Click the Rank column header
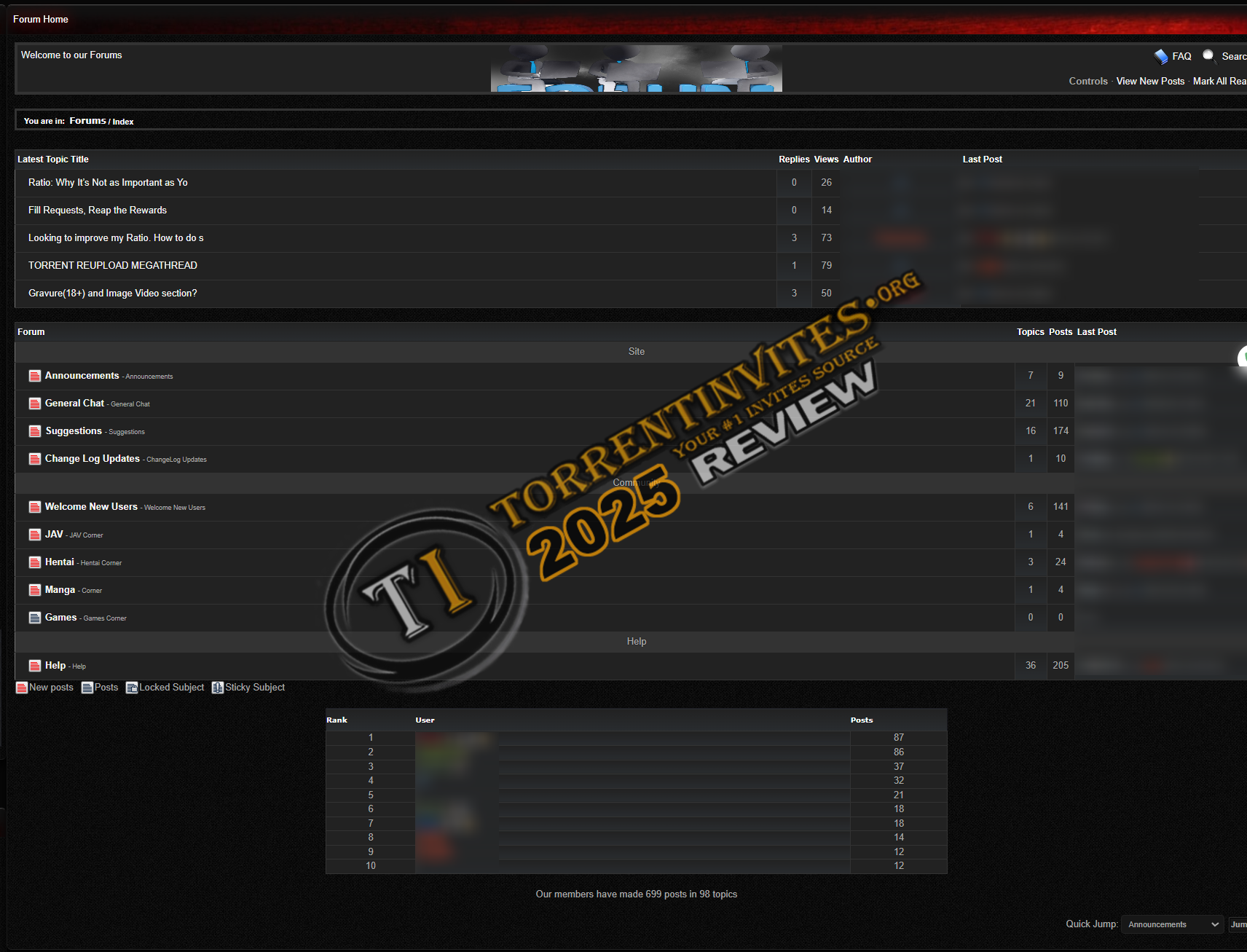This screenshot has height=952, width=1247. point(337,720)
